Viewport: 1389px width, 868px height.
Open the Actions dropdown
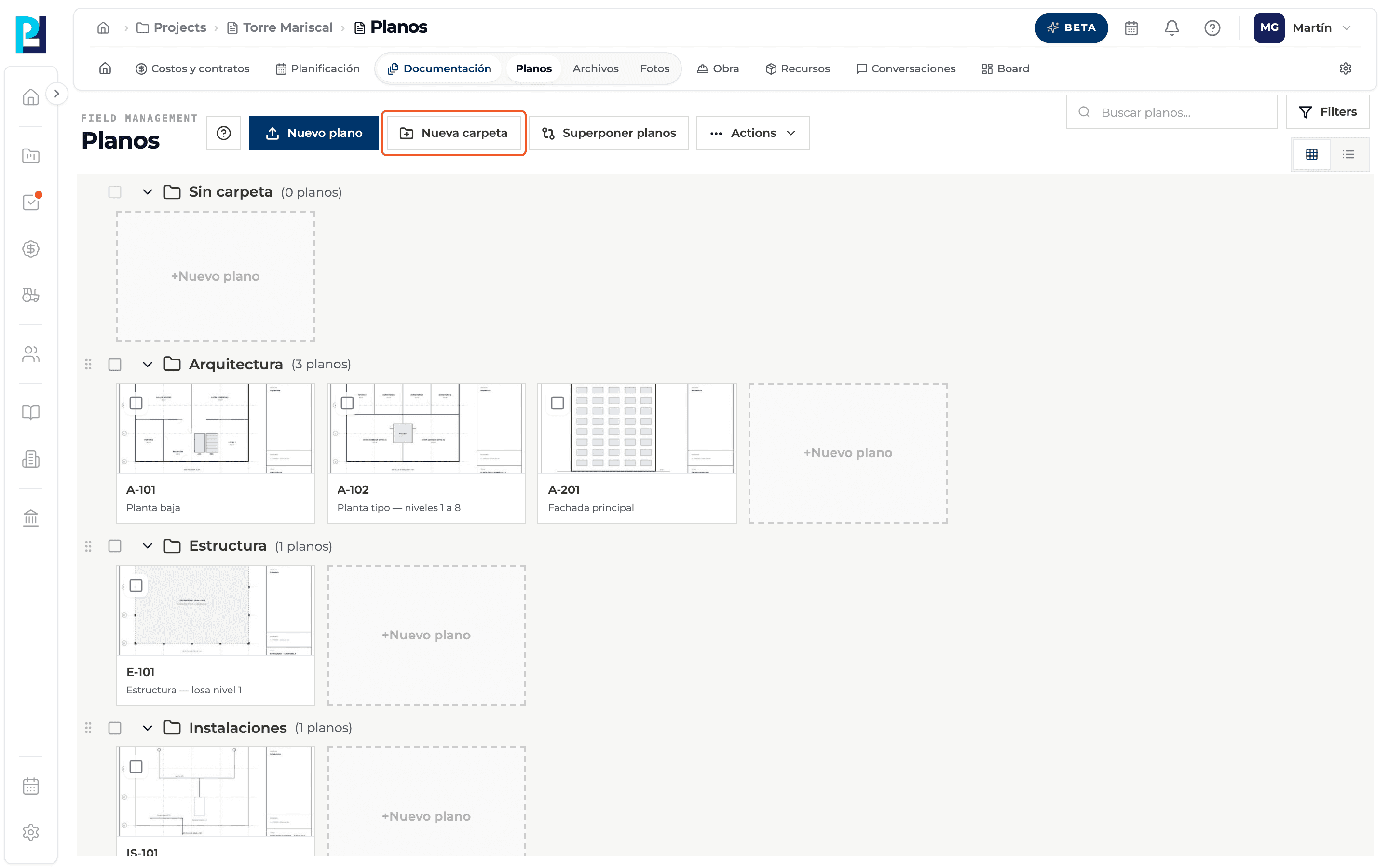[x=752, y=133]
